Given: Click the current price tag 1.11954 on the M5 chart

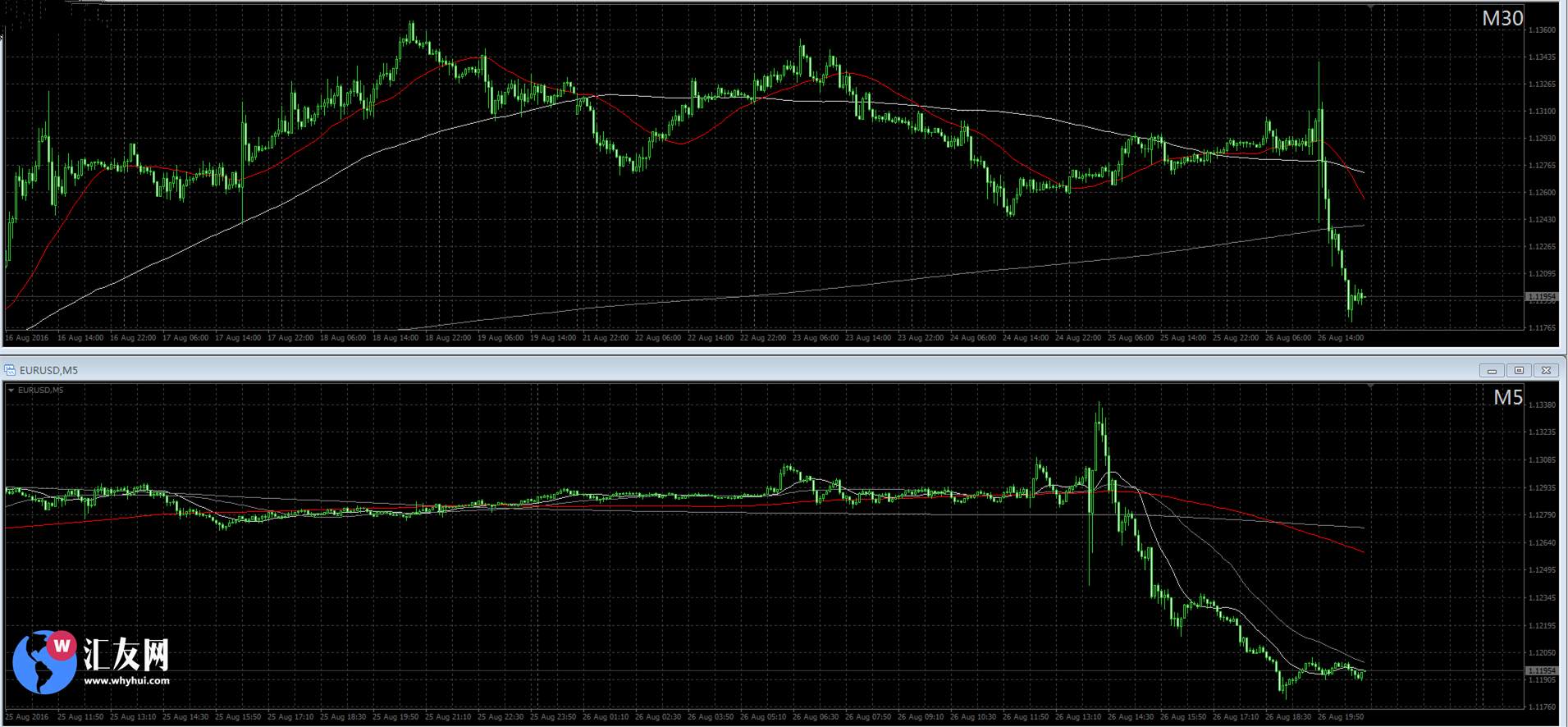Looking at the screenshot, I should coord(1542,670).
